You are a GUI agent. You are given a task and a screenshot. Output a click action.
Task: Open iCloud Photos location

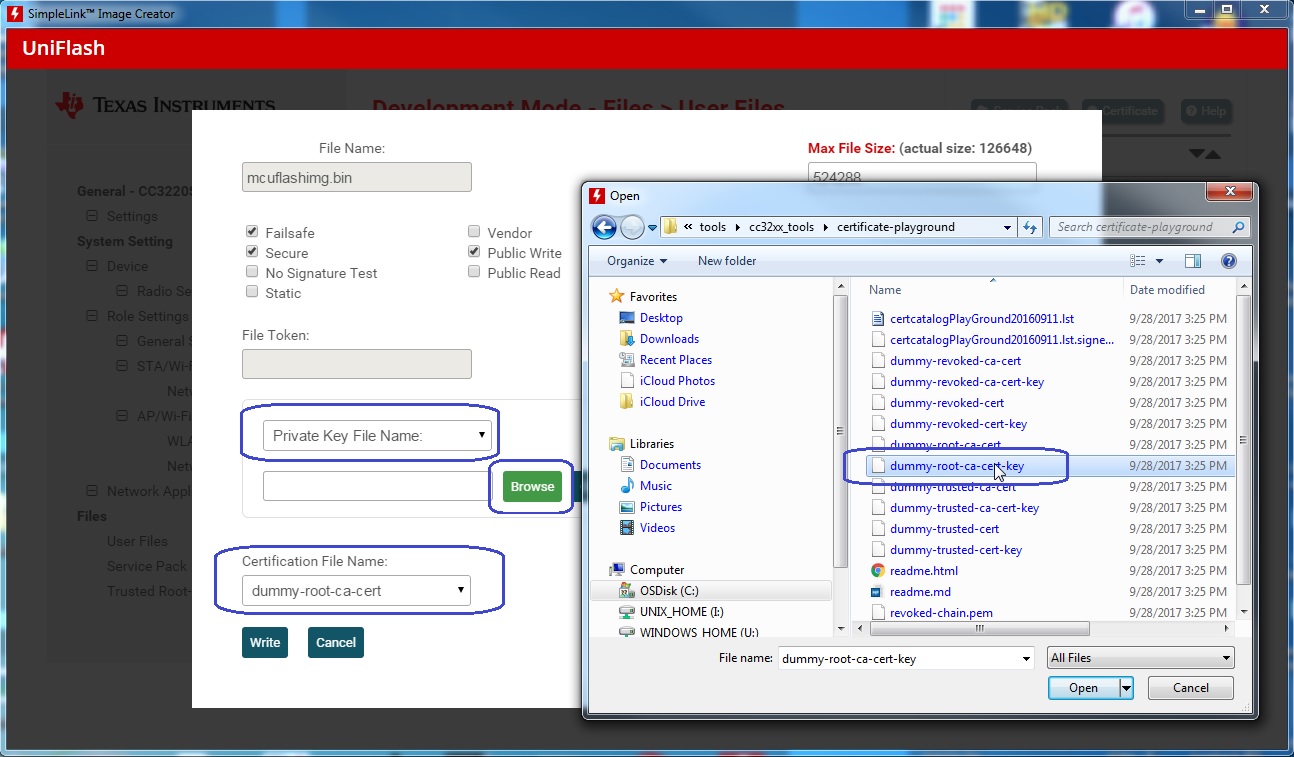click(x=677, y=381)
